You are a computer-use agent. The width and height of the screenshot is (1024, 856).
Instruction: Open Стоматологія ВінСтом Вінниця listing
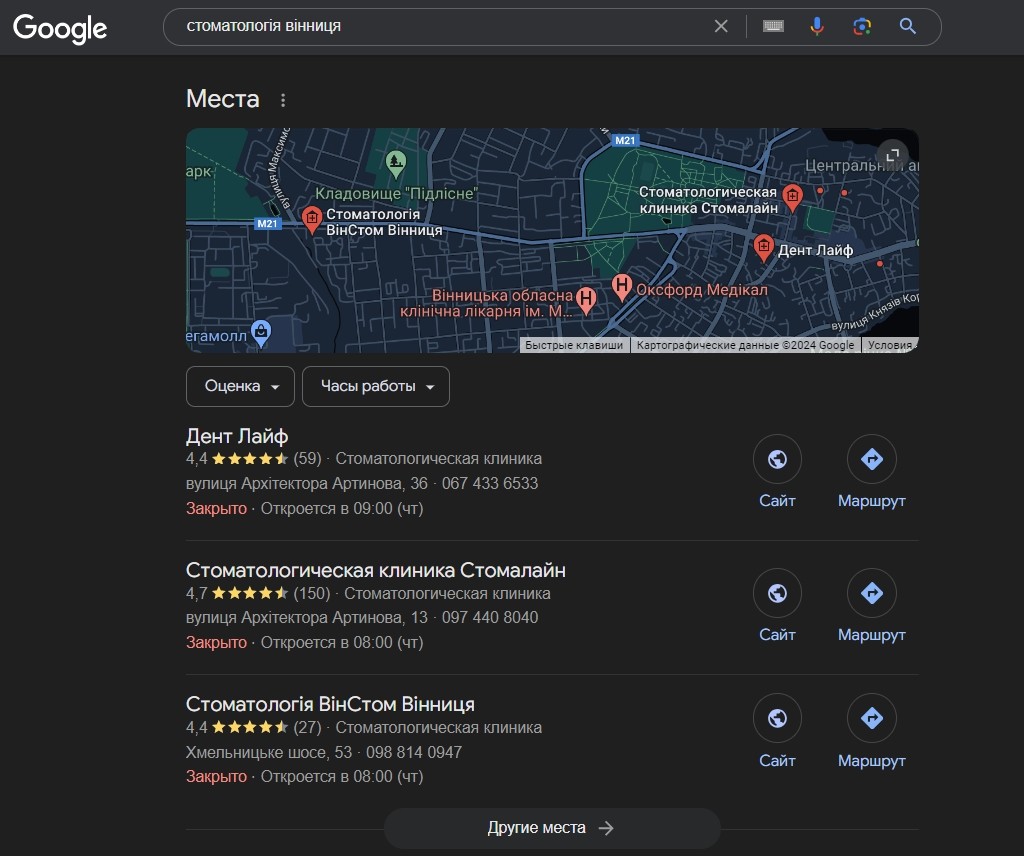pos(330,705)
